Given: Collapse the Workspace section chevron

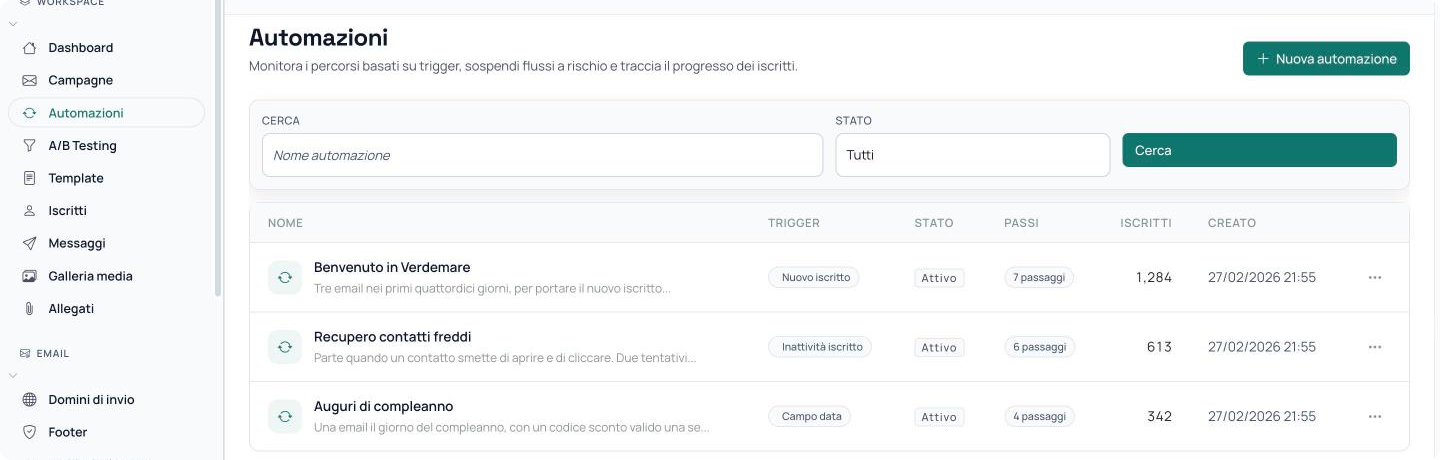Looking at the screenshot, I should point(13,23).
